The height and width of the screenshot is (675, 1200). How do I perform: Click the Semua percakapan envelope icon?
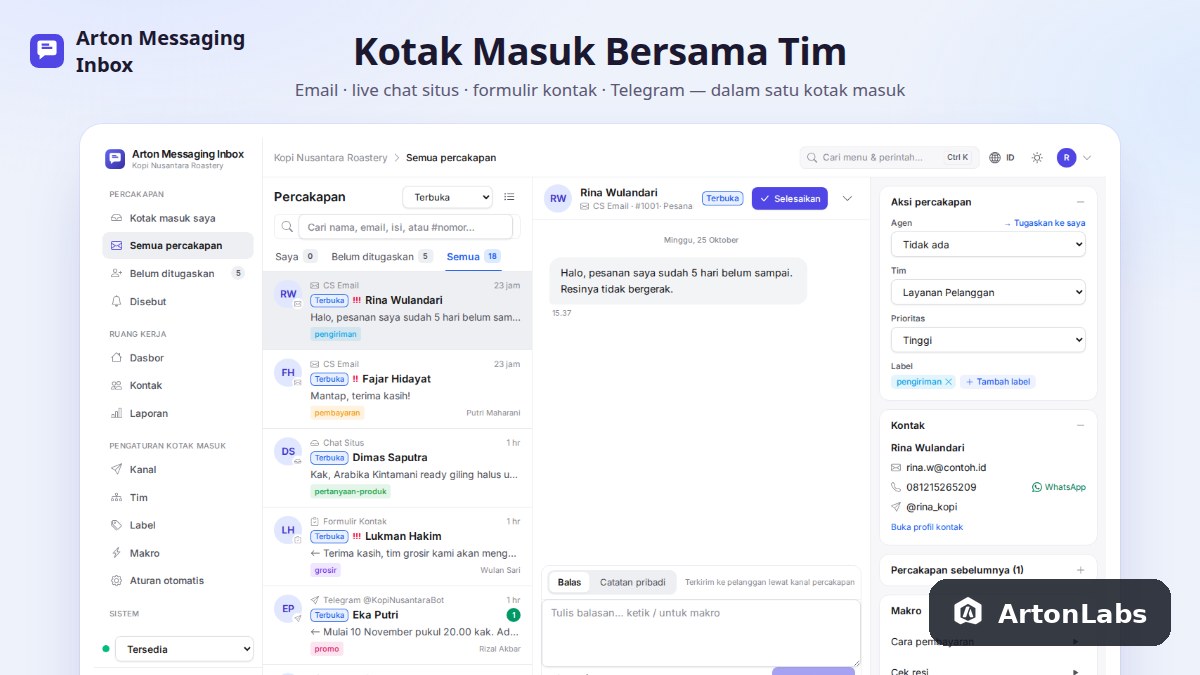point(117,245)
